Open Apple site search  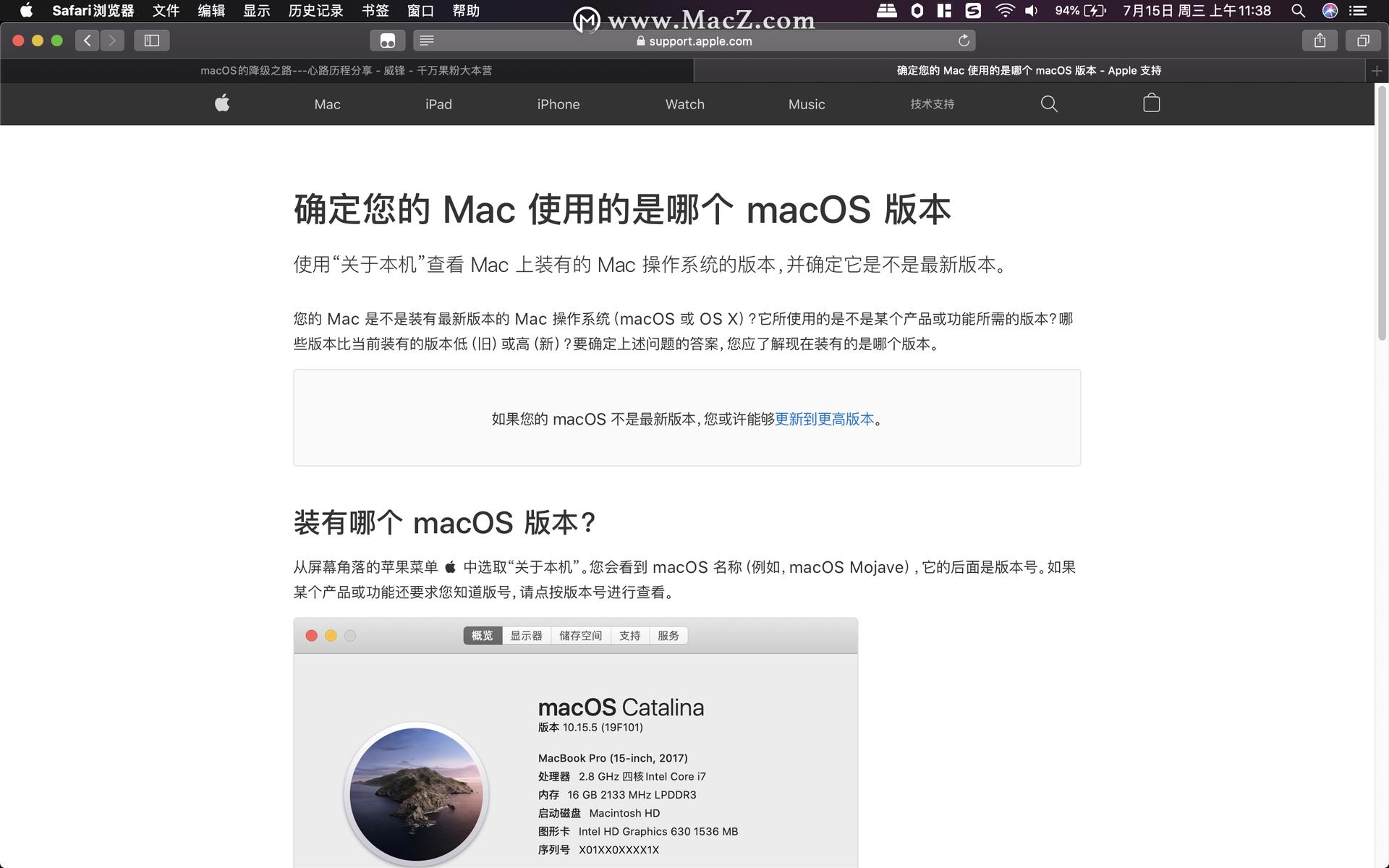tap(1049, 103)
